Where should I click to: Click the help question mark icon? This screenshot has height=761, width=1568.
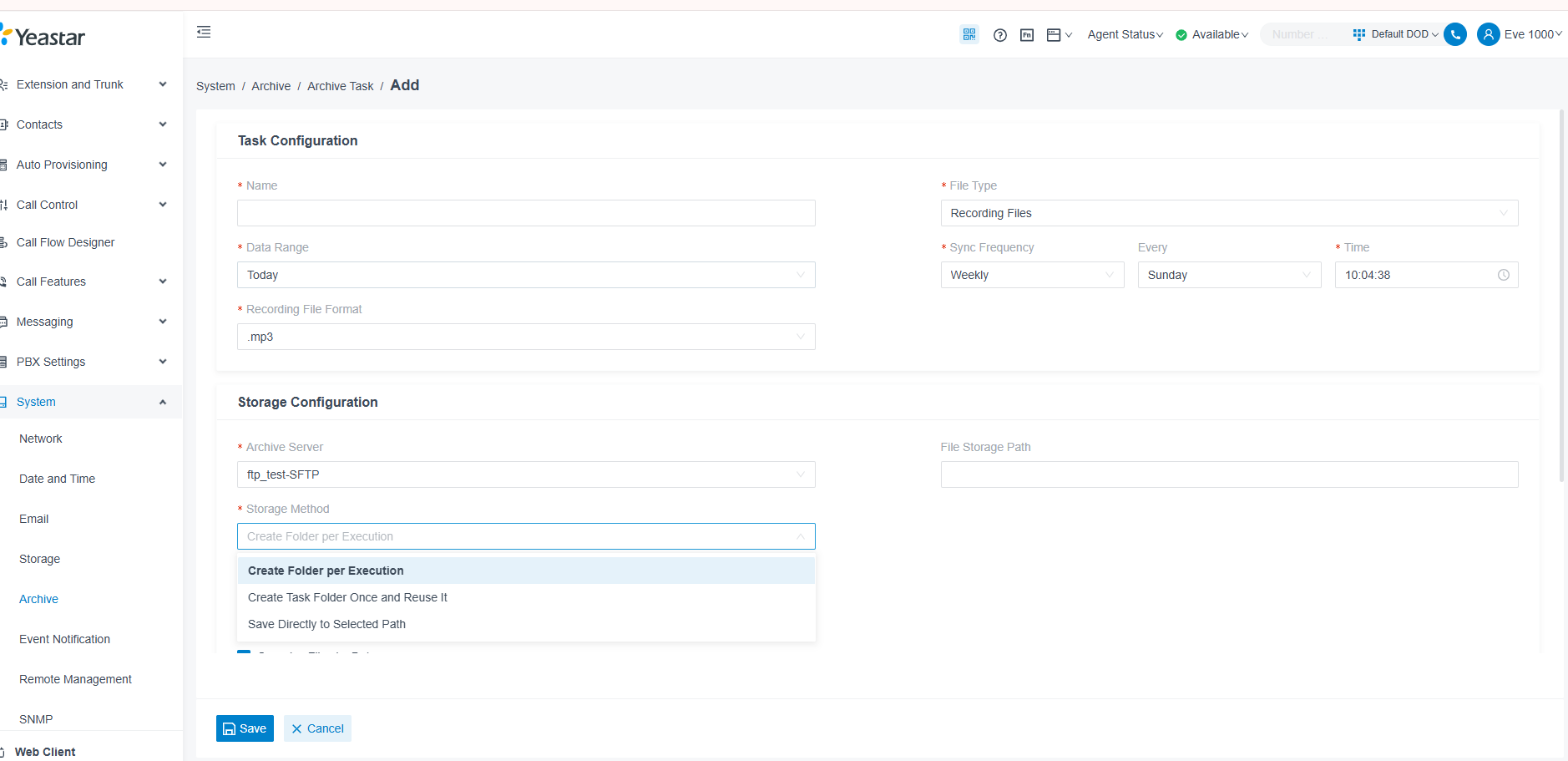pyautogui.click(x=1000, y=34)
